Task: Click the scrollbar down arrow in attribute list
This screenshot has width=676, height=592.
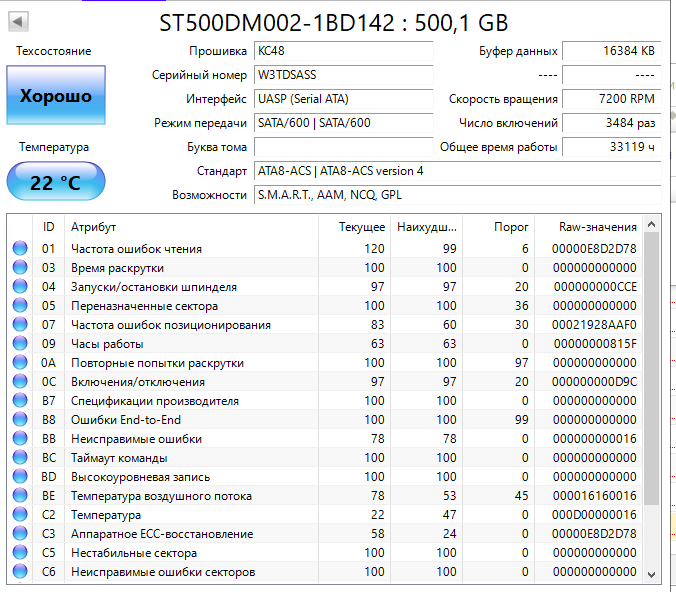Action: pyautogui.click(x=651, y=574)
